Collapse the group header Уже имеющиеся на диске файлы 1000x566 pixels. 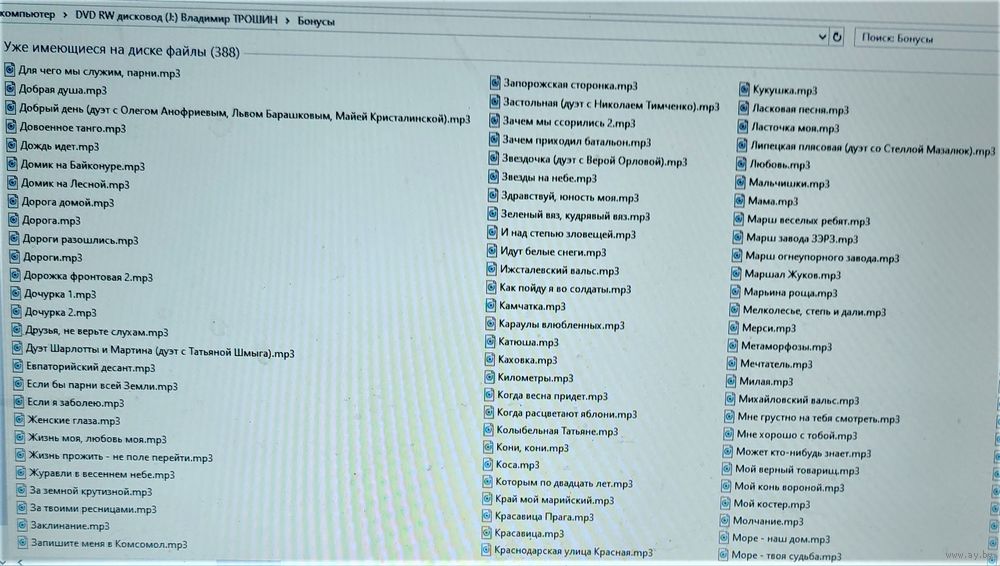pyautogui.click(x=121, y=50)
